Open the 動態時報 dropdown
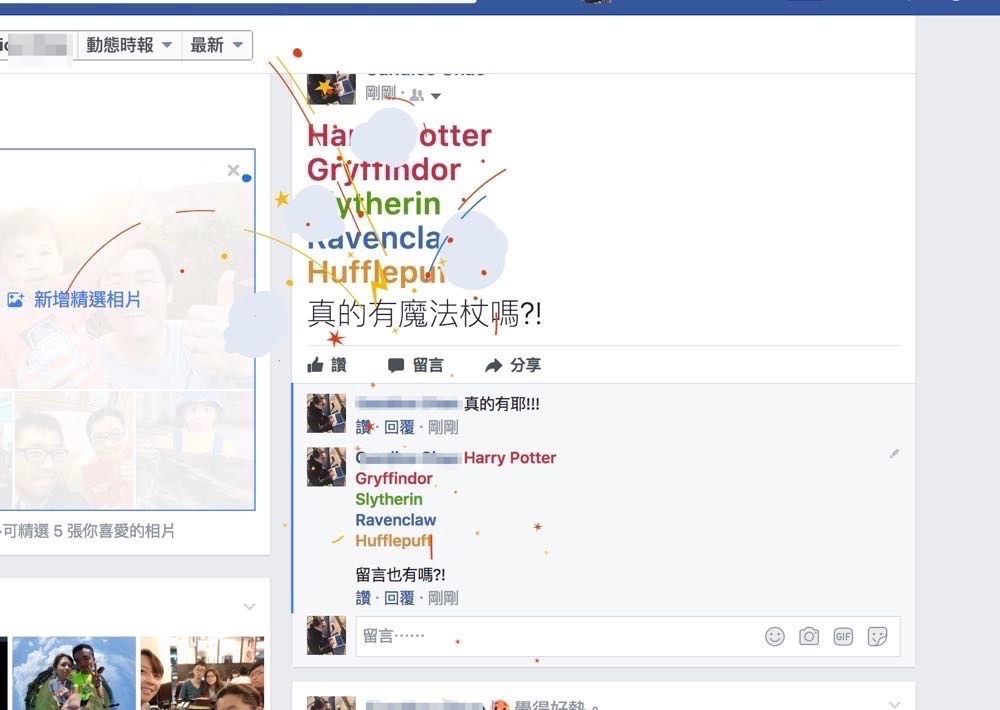Viewport: 1000px width, 710px height. (129, 45)
